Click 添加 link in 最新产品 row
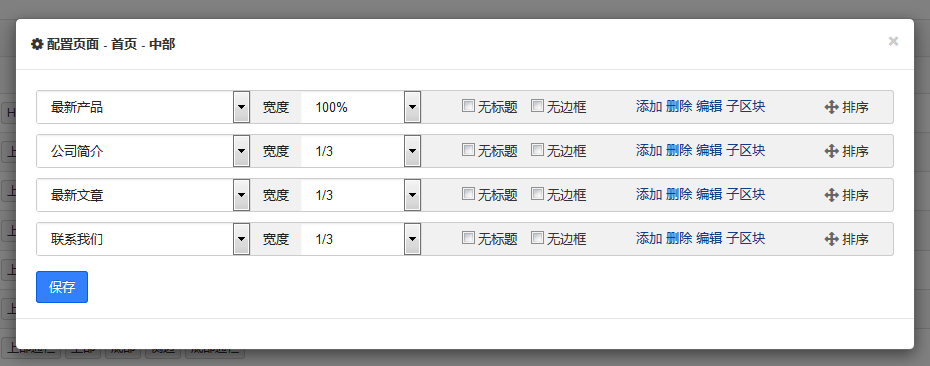Viewport: 930px width, 366px height. 649,107
